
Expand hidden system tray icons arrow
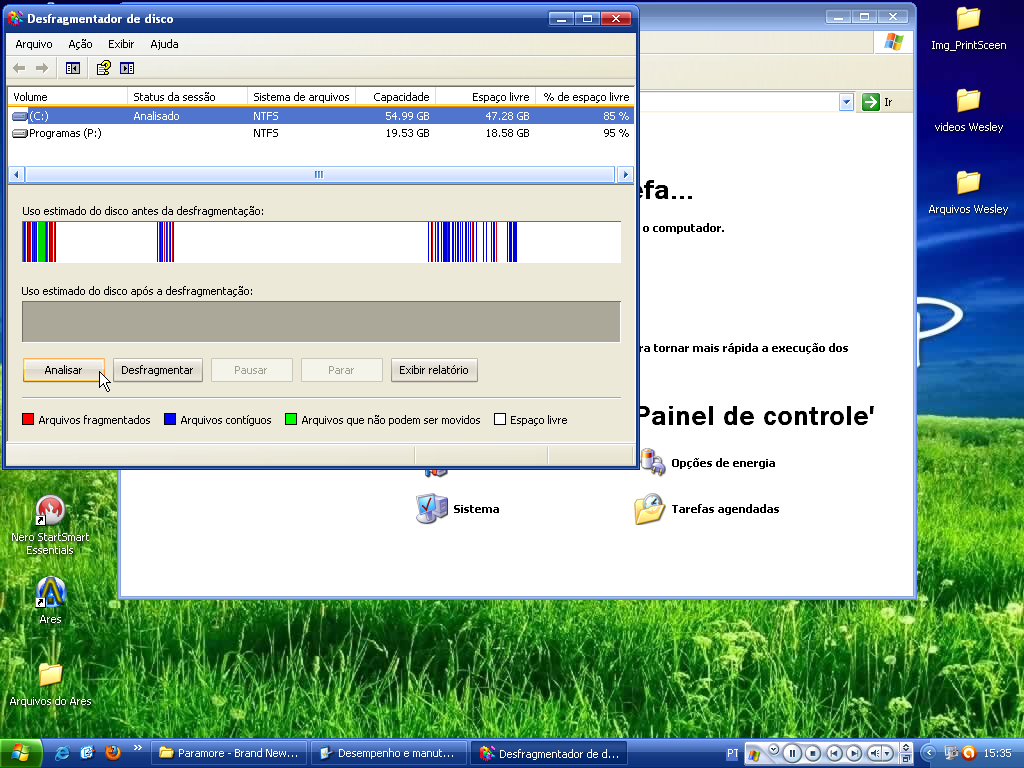[929, 753]
